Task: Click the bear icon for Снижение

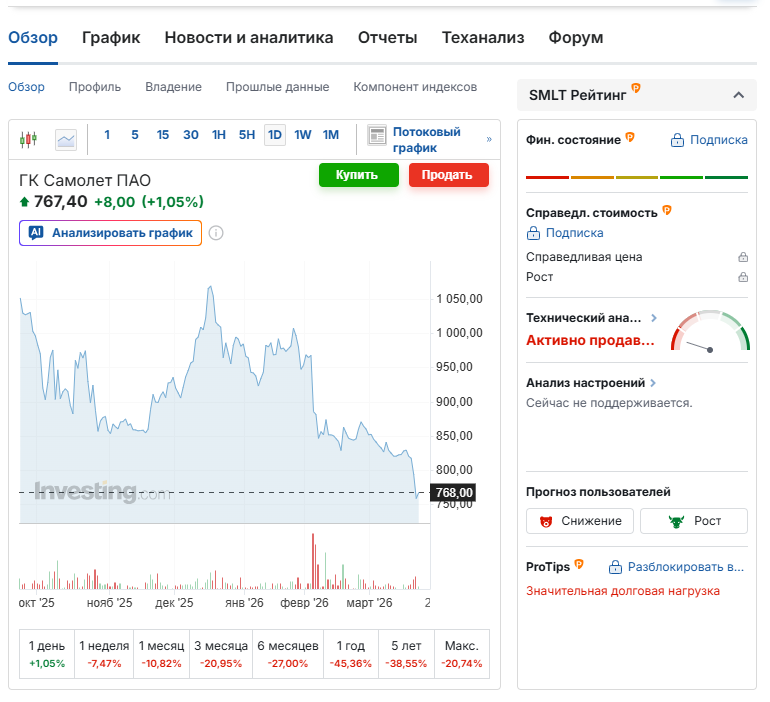Action: (x=546, y=521)
